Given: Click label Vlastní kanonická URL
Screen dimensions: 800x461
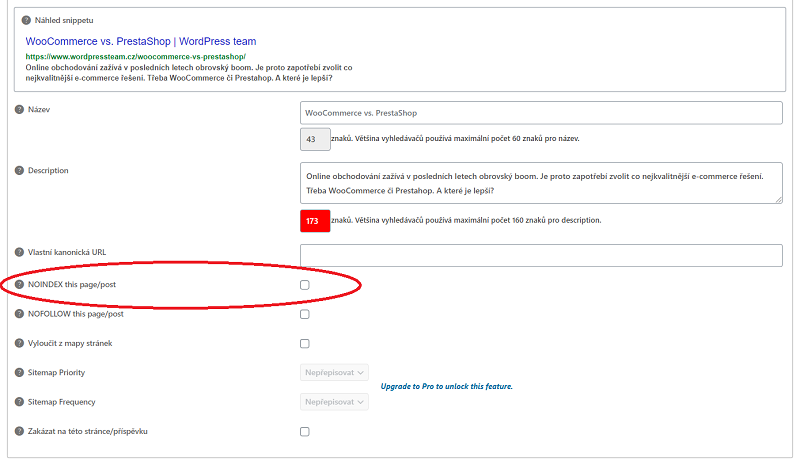Looking at the screenshot, I should (x=67, y=252).
